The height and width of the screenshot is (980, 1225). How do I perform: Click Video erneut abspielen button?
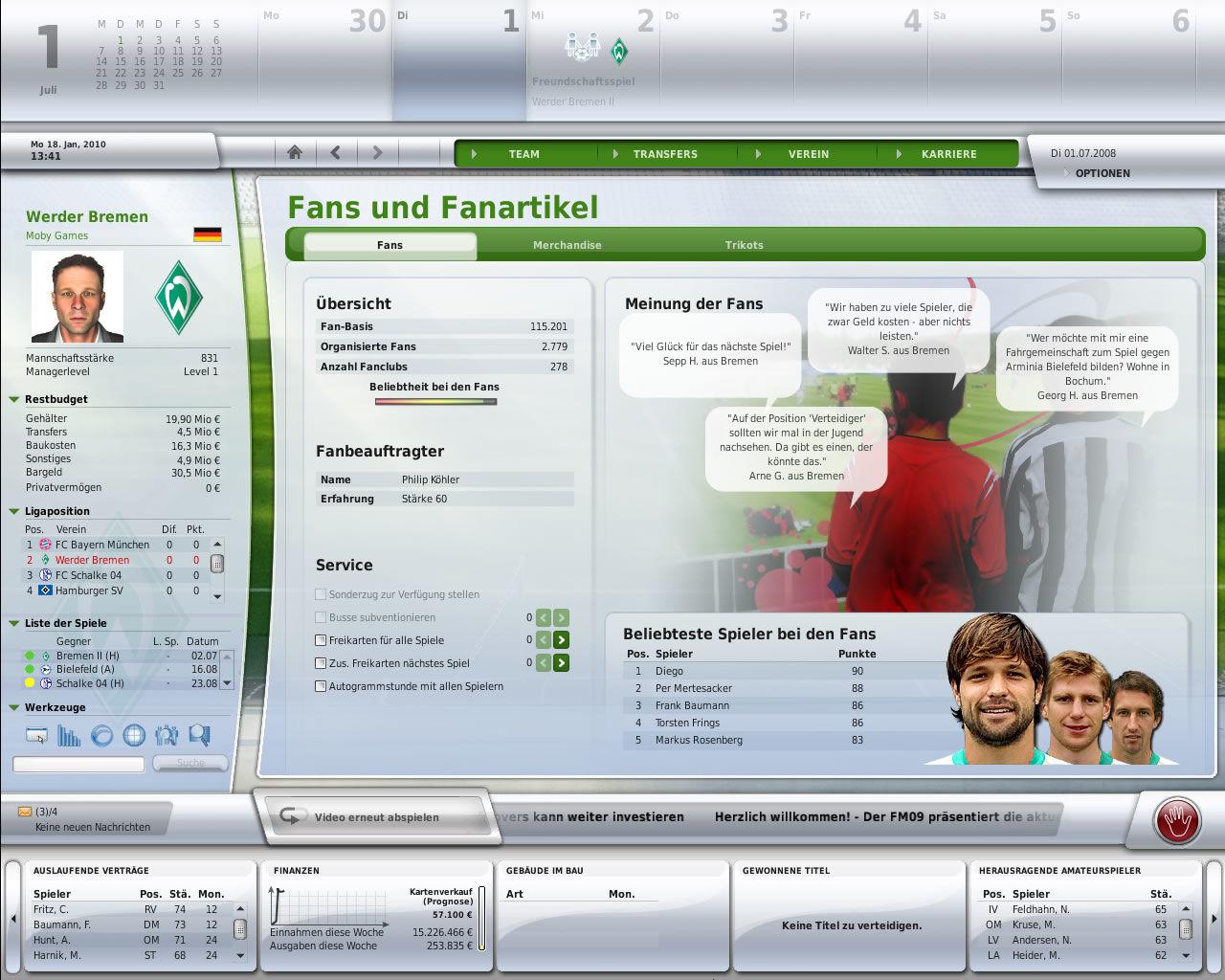pyautogui.click(x=377, y=816)
